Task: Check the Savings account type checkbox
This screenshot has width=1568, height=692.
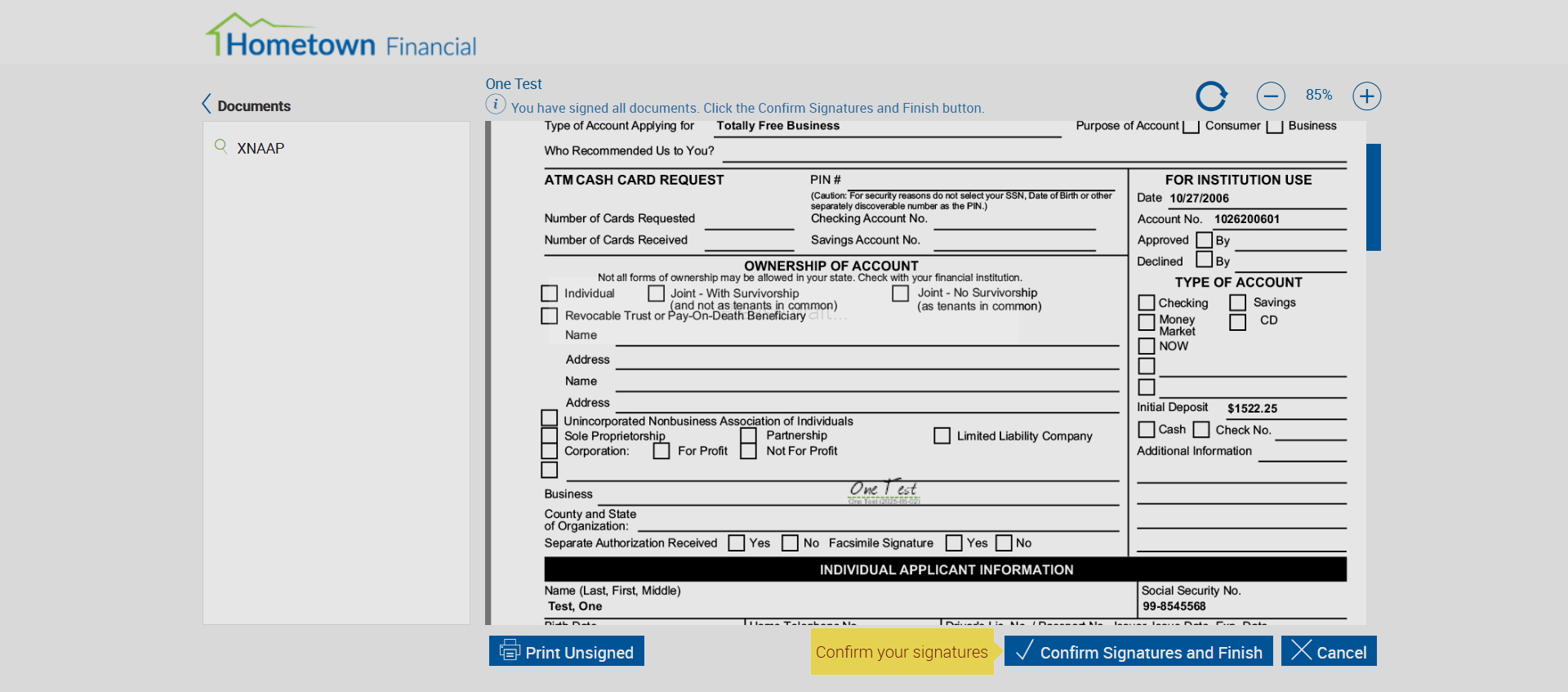Action: [1238, 303]
